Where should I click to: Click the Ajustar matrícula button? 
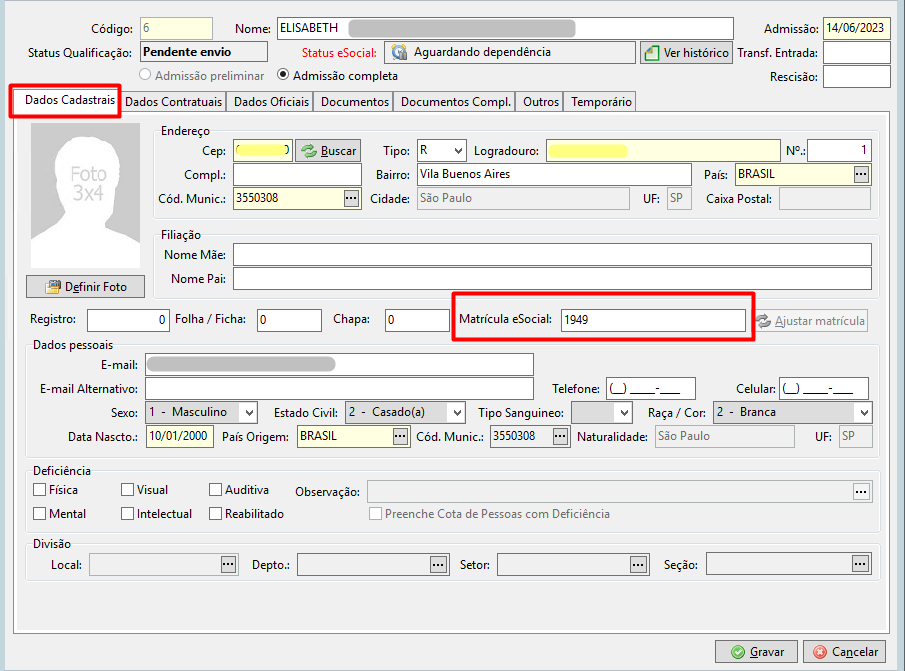[811, 321]
